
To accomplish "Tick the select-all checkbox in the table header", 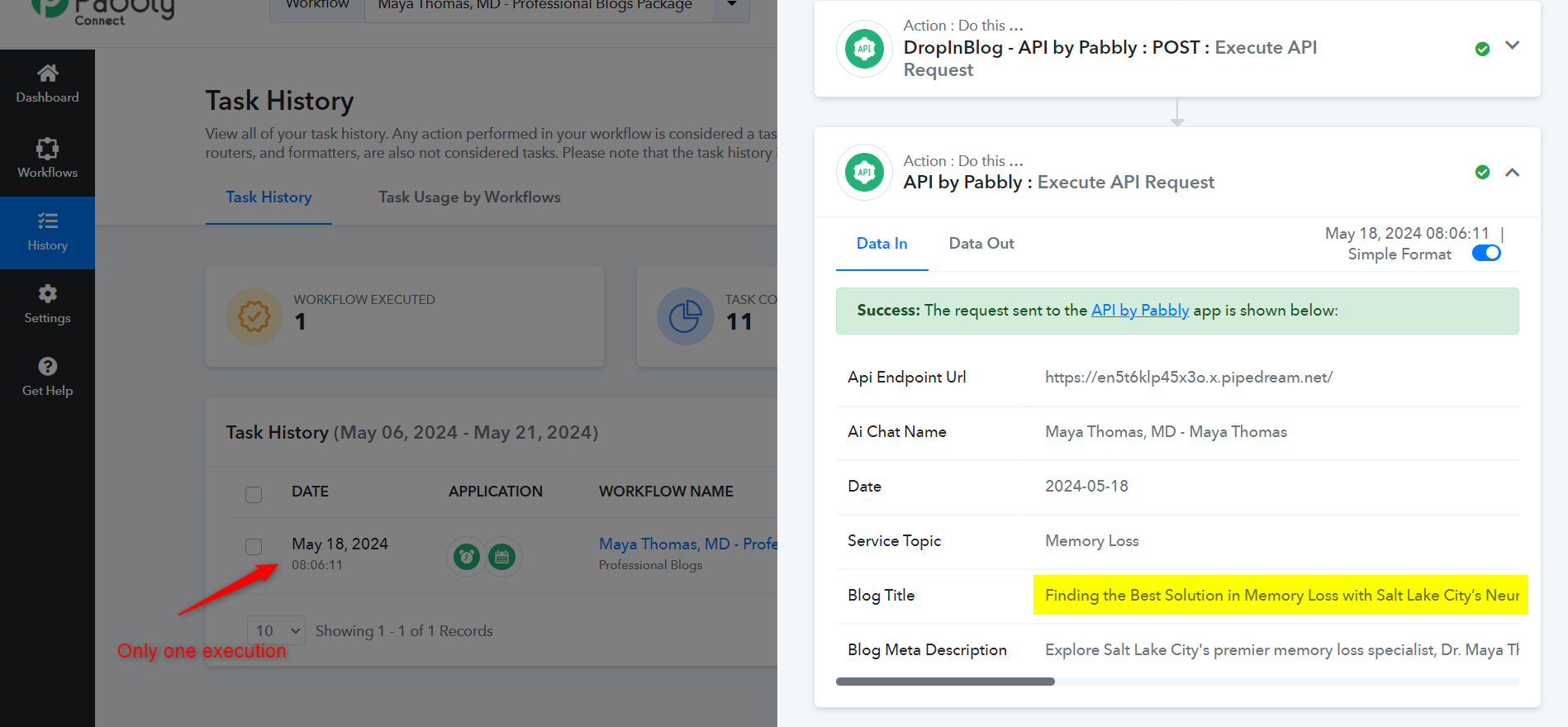I will point(254,494).
